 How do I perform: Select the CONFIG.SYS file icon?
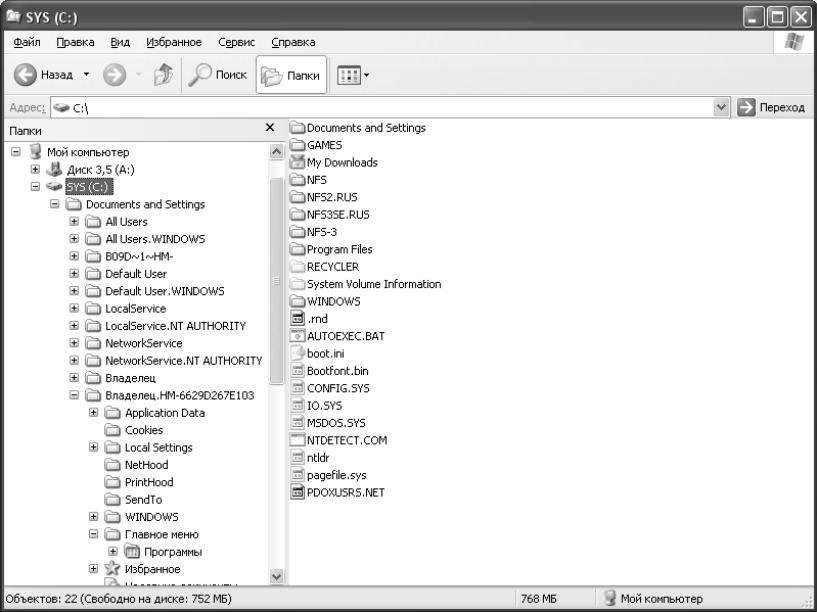tap(297, 388)
